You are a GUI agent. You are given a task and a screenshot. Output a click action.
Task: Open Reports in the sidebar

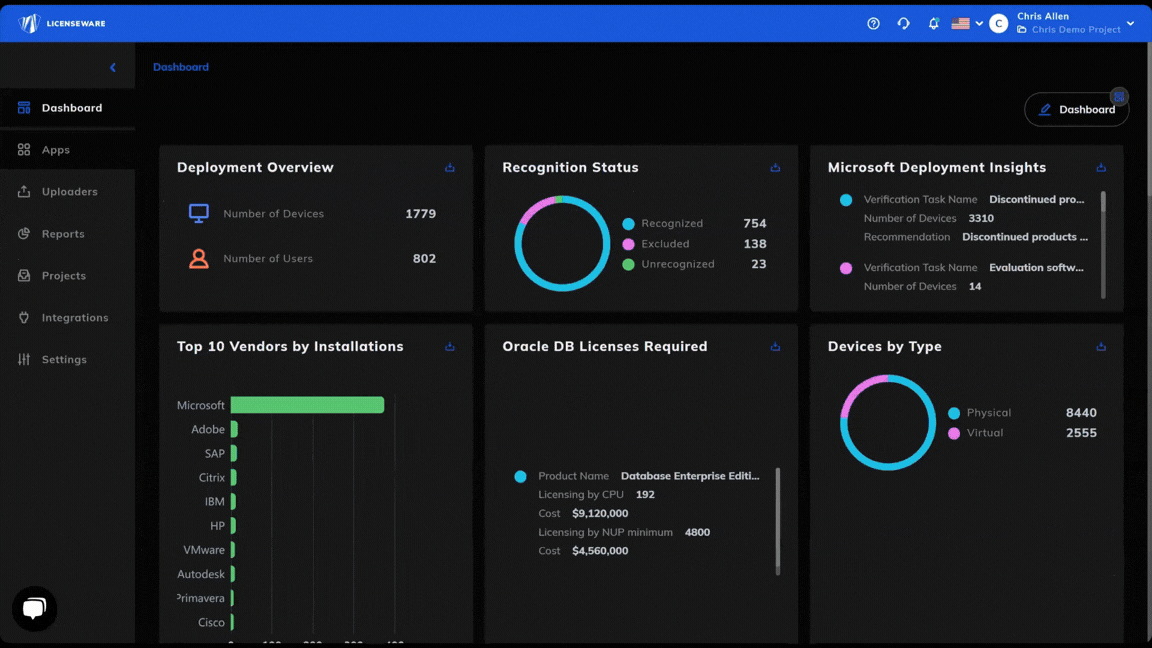pos(68,234)
